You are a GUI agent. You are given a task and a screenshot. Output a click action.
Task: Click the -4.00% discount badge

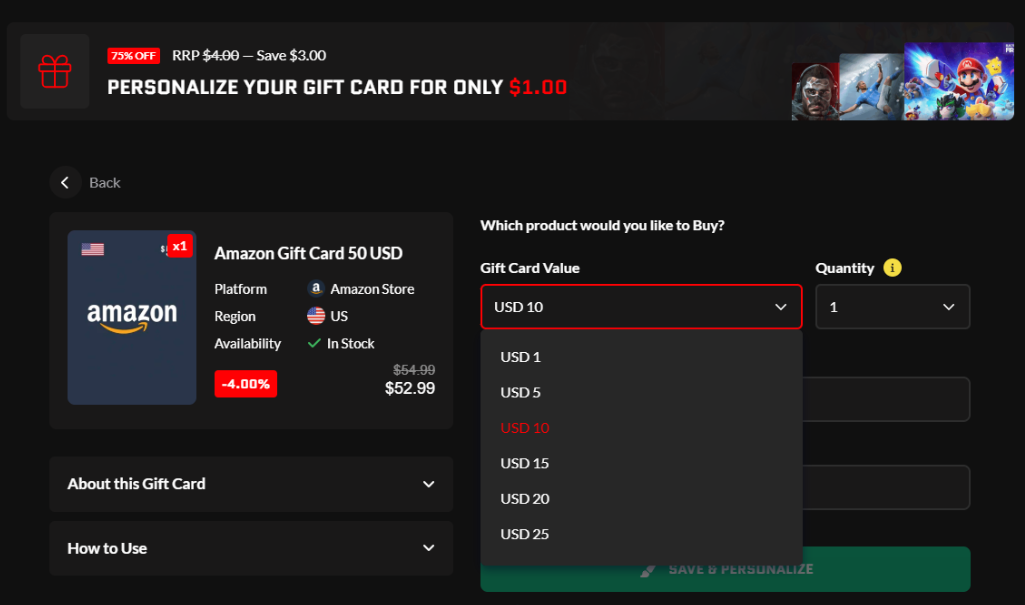coord(245,383)
